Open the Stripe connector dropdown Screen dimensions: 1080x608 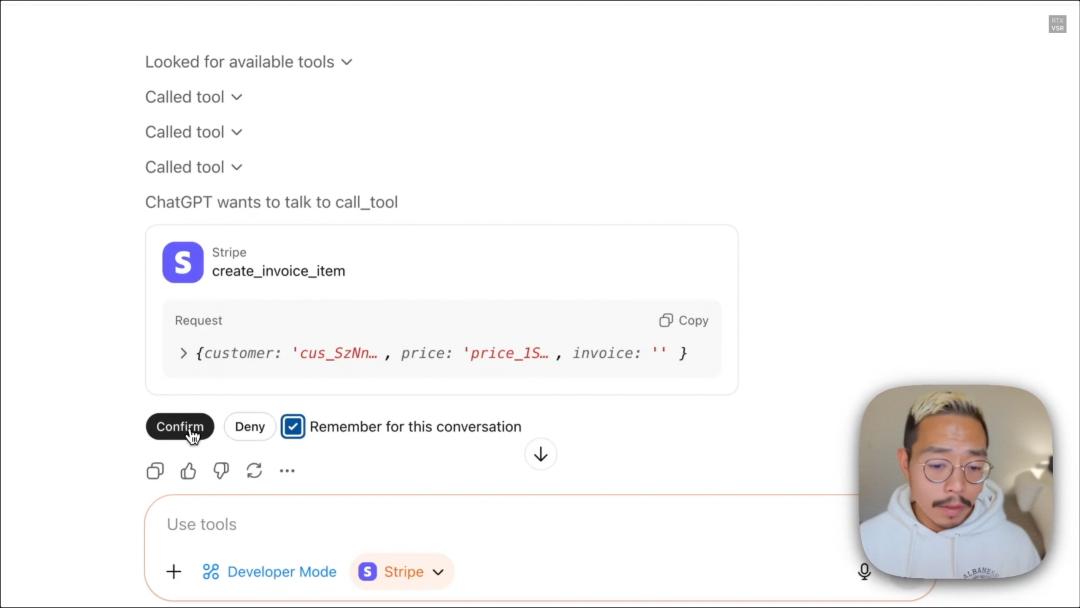402,572
